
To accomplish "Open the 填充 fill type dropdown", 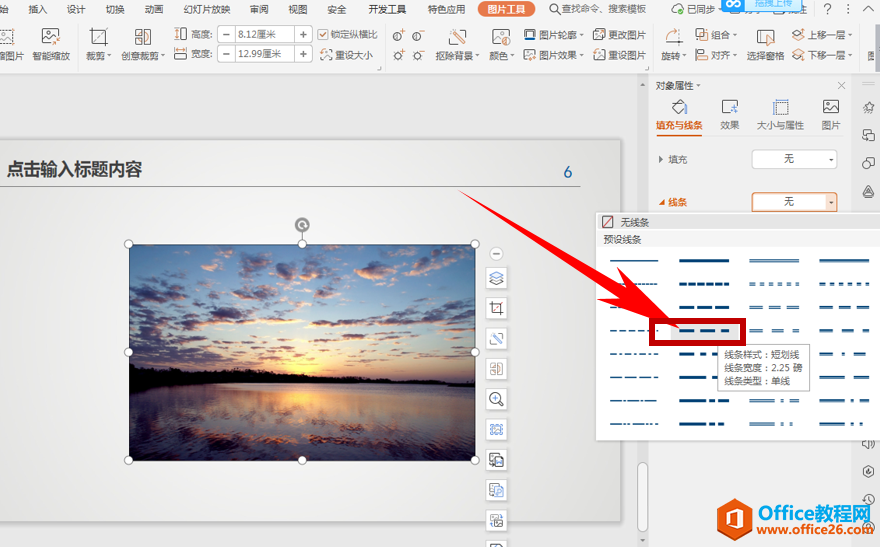I will pyautogui.click(x=794, y=160).
